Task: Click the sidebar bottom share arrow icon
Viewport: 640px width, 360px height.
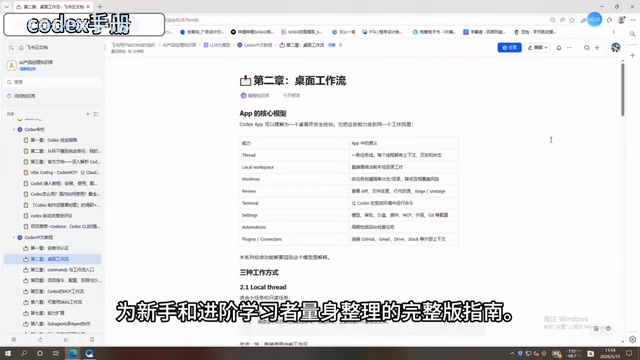Action: [40, 340]
